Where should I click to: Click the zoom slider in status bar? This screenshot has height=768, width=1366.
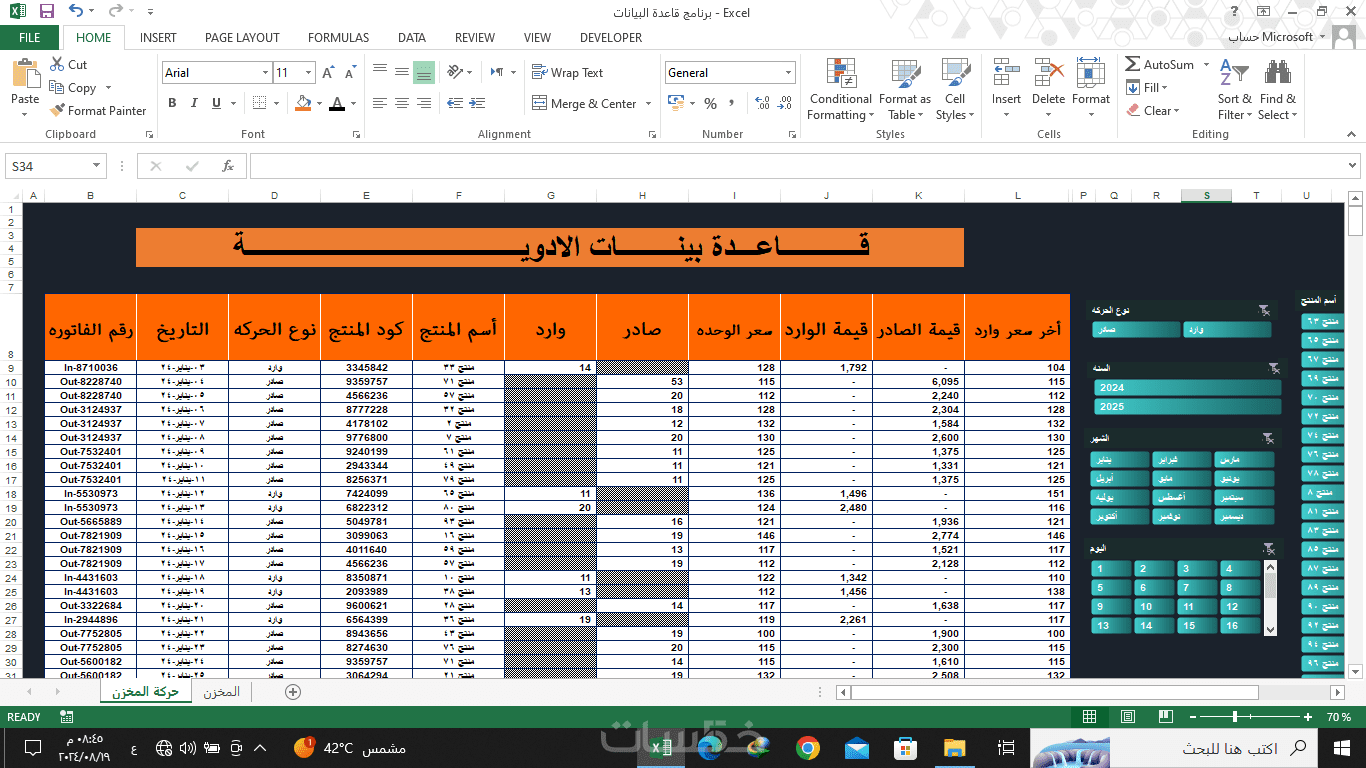tap(1236, 717)
